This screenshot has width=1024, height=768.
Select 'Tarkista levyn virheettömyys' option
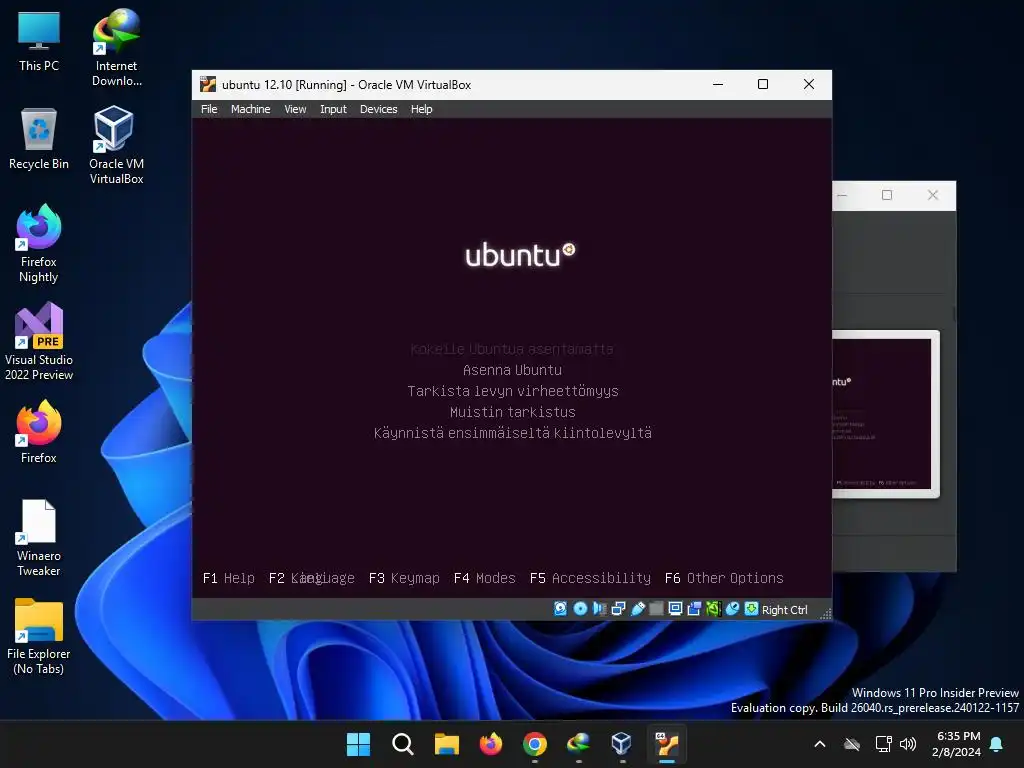tap(513, 391)
